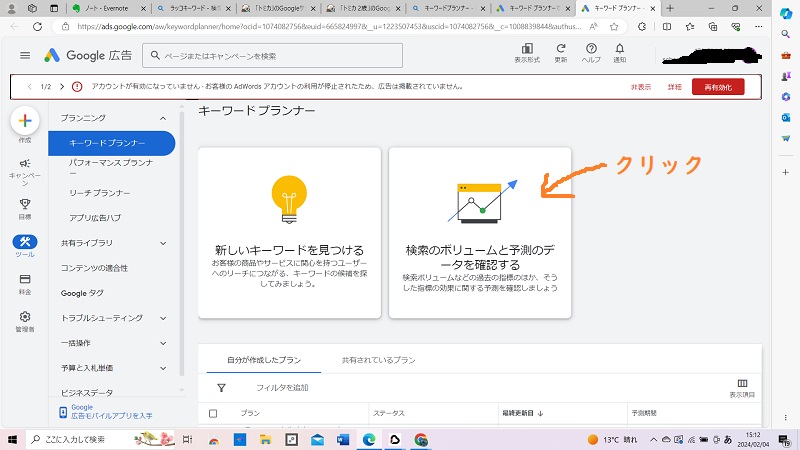Open Edge sidebar search icon
800x450 pixels.
pyautogui.click(x=786, y=34)
